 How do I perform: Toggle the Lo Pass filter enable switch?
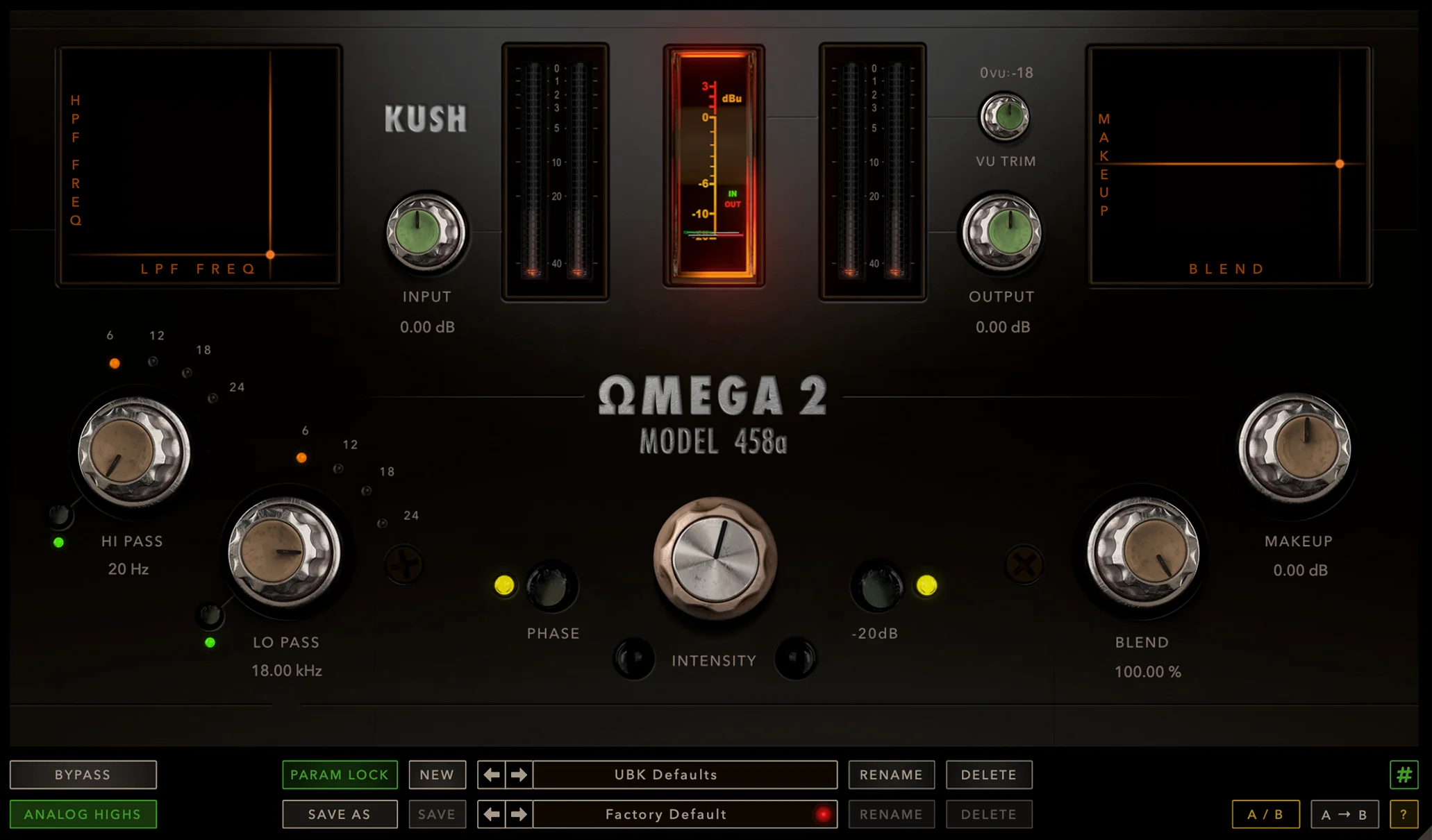click(x=210, y=615)
